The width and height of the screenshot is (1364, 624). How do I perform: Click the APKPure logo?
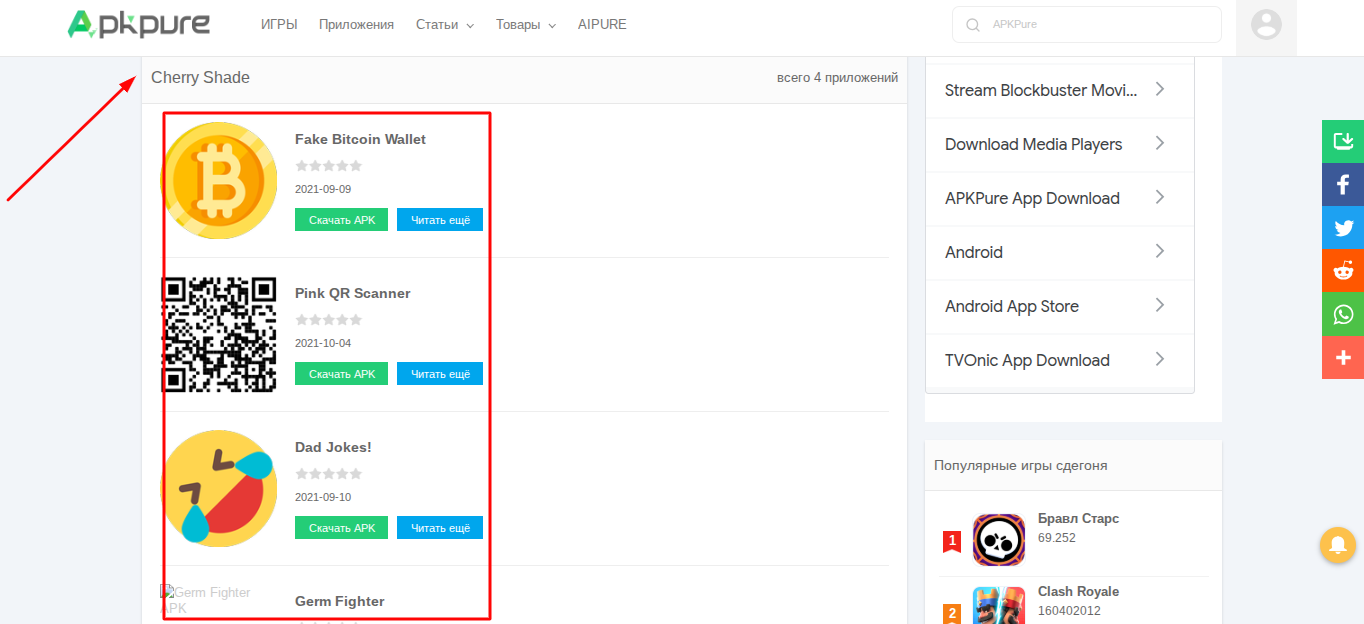click(139, 25)
